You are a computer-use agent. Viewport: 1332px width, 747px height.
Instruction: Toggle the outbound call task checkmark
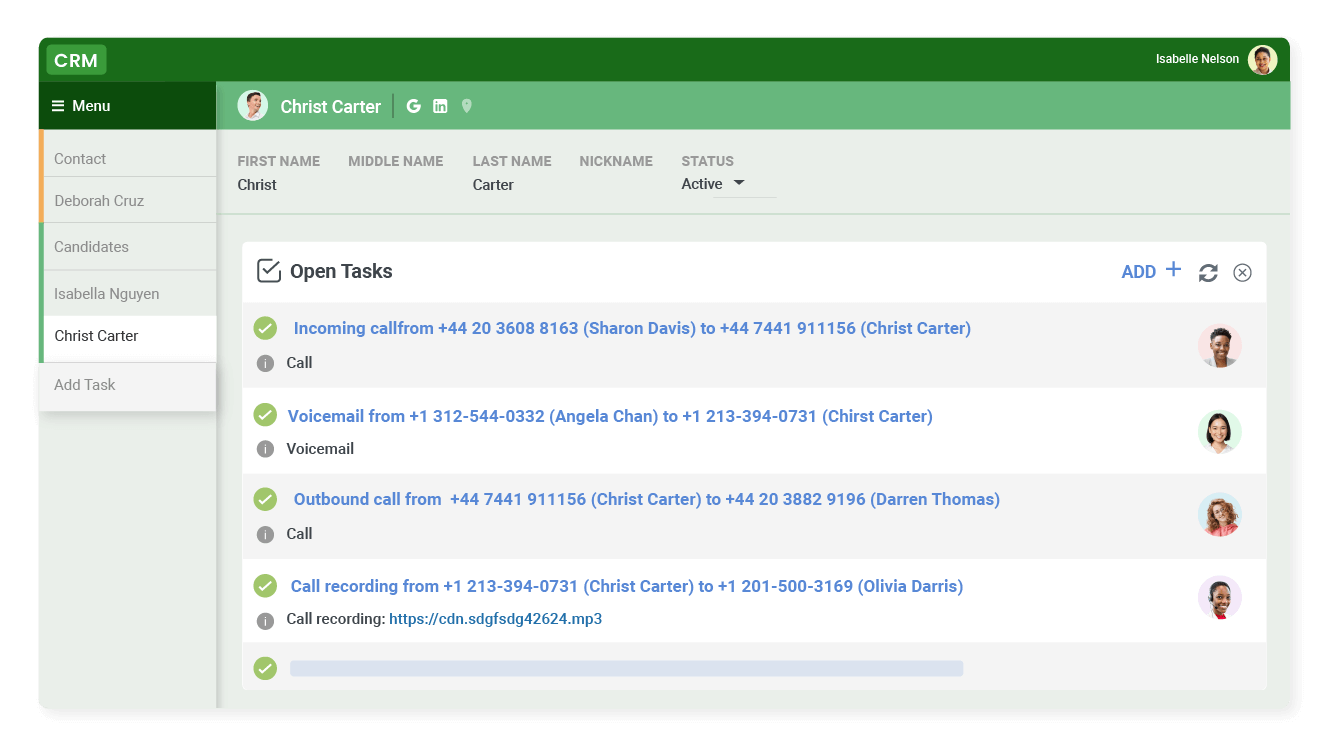click(265, 498)
